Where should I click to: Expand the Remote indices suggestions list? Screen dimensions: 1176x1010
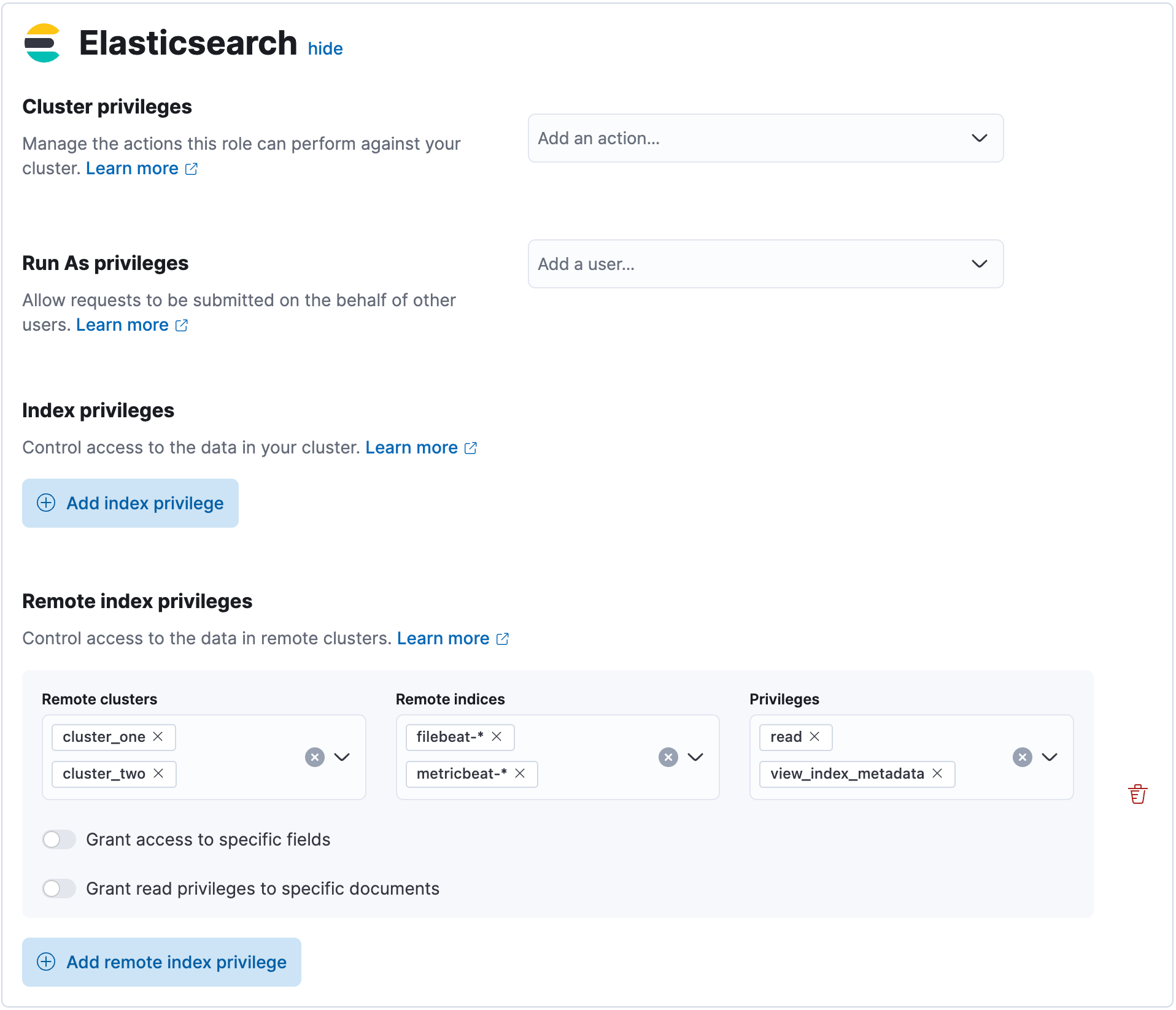tap(696, 757)
